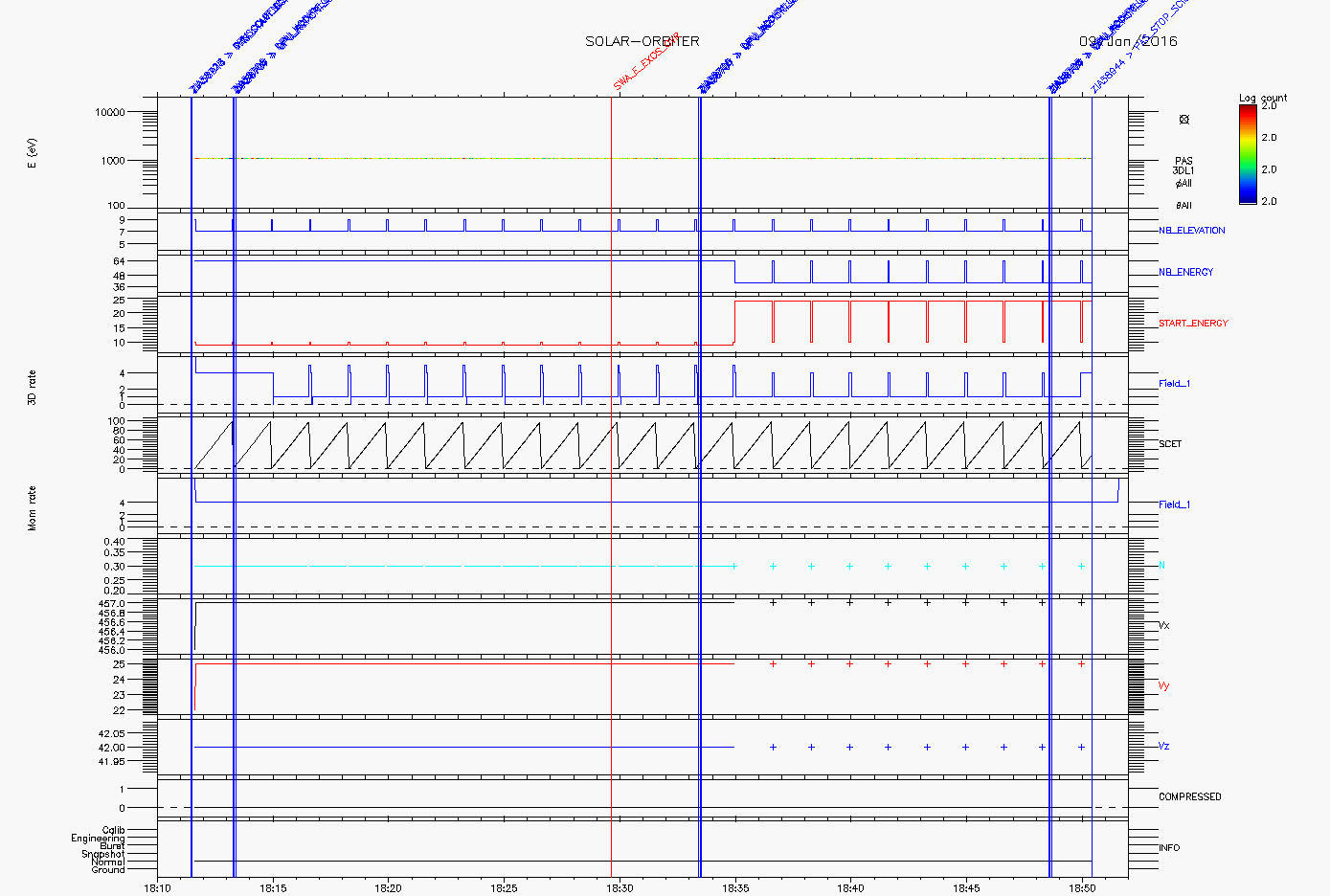
Task: Click the '457.0' tick in the Vx panel
Action: pos(112,604)
